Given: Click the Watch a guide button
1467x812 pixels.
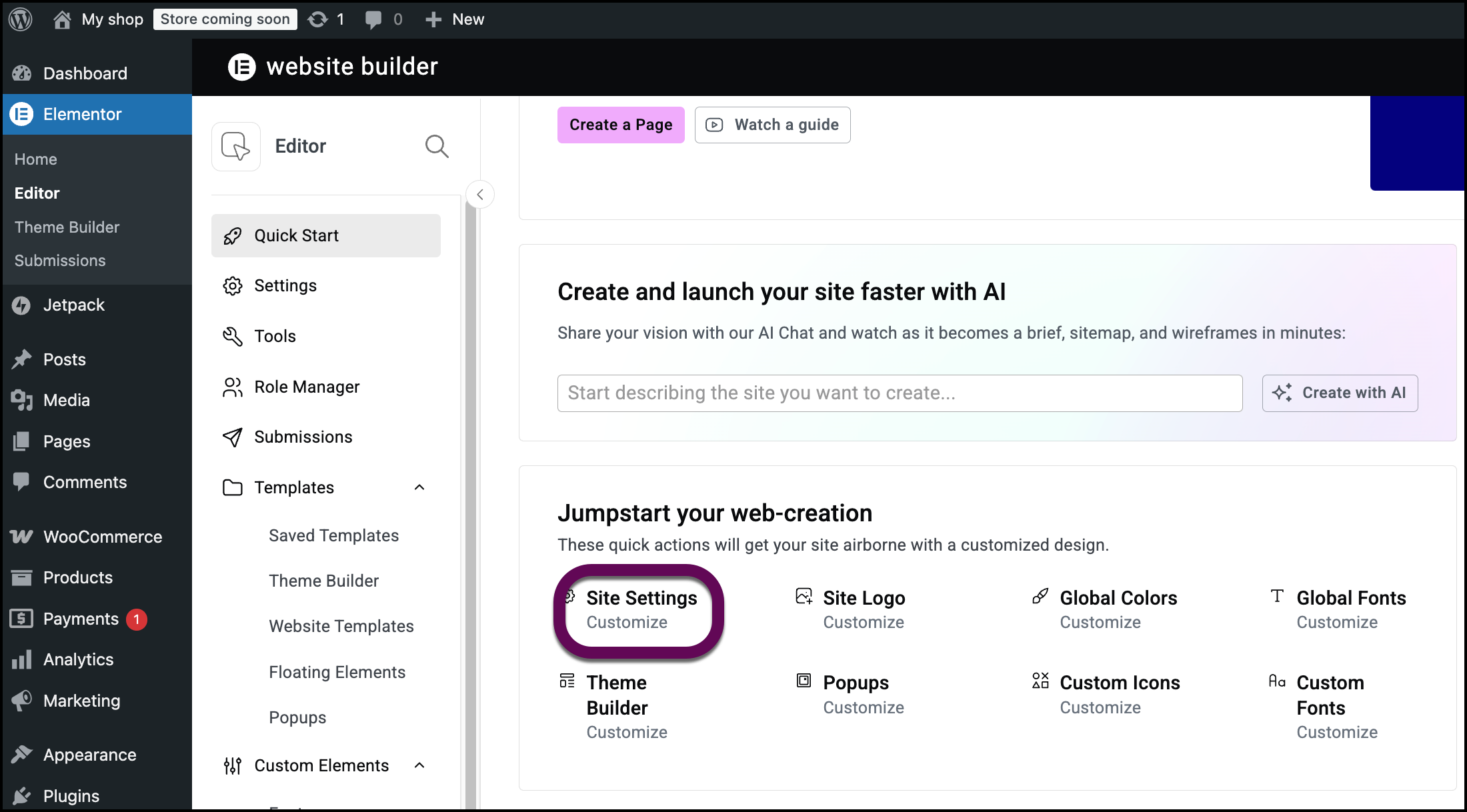Looking at the screenshot, I should [x=772, y=125].
